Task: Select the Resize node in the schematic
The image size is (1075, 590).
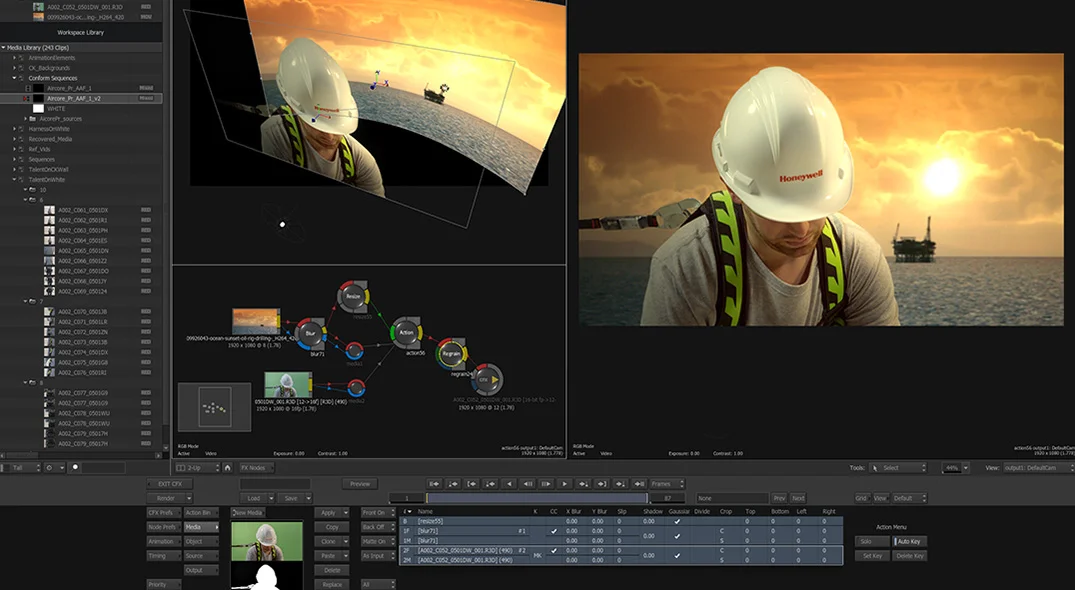Action: 353,296
